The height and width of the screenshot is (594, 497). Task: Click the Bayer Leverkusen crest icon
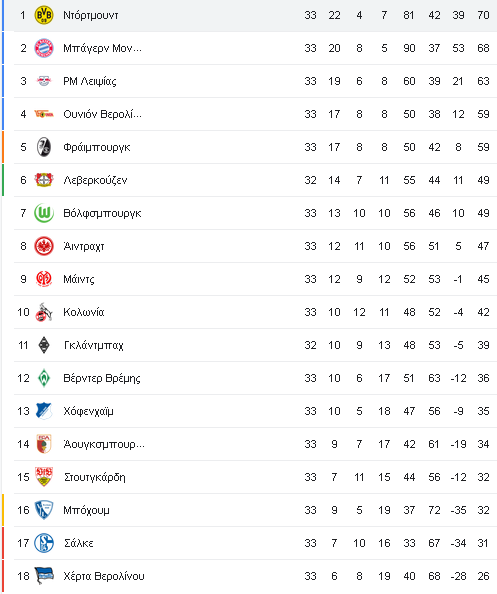point(44,180)
